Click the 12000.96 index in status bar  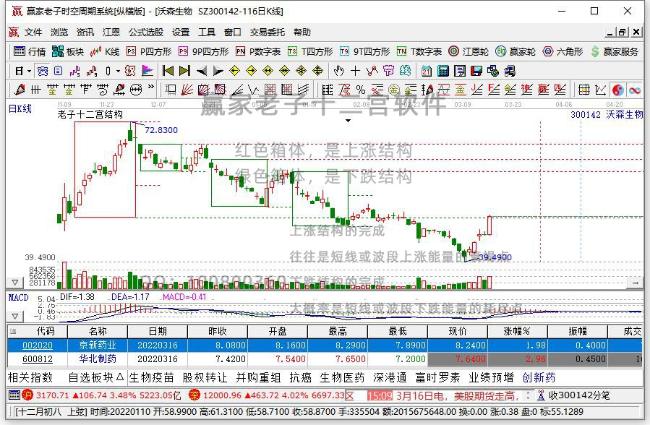222,396
